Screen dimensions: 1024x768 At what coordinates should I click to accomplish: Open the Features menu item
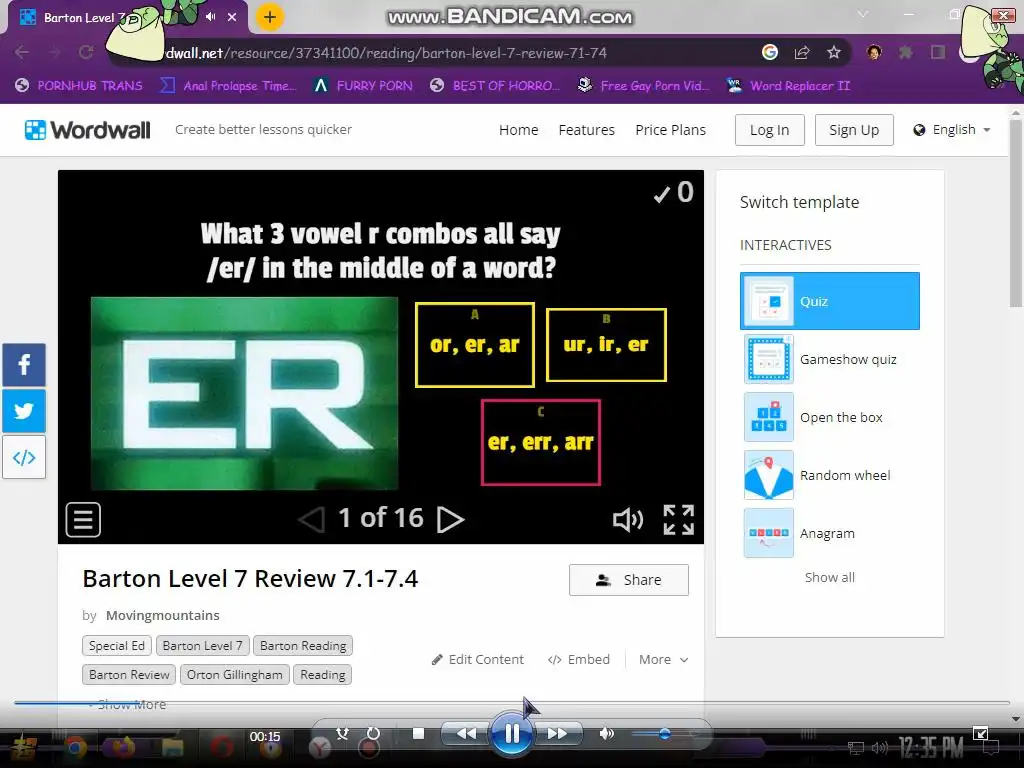[x=586, y=130]
